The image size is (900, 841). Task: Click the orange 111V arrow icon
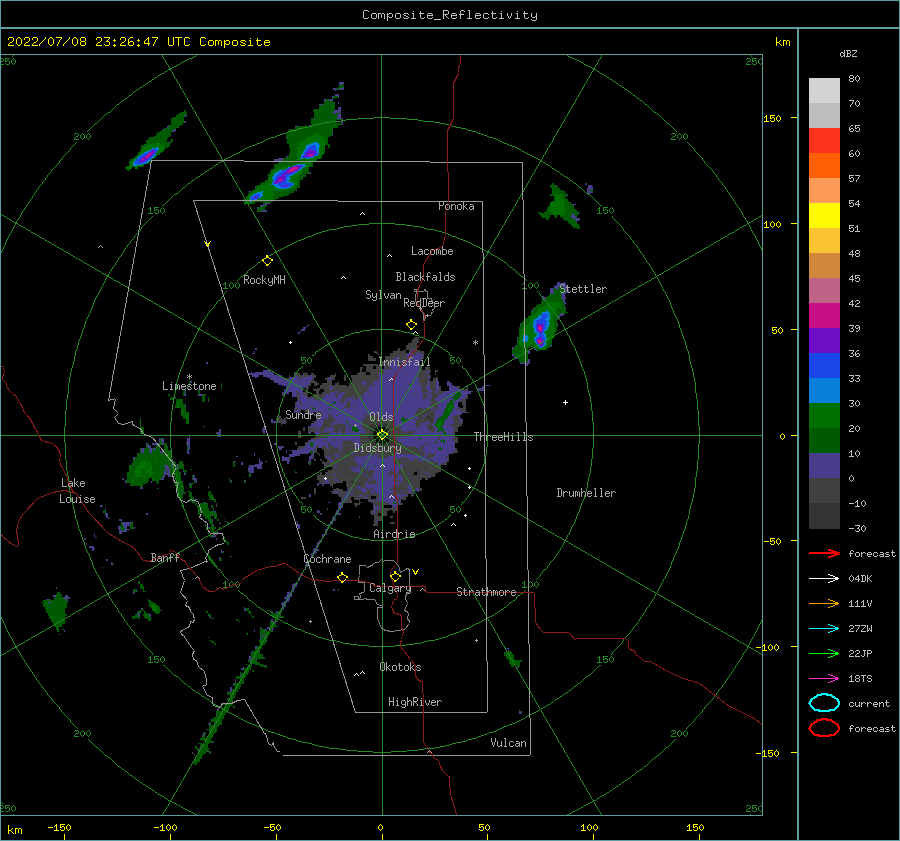[x=824, y=603]
